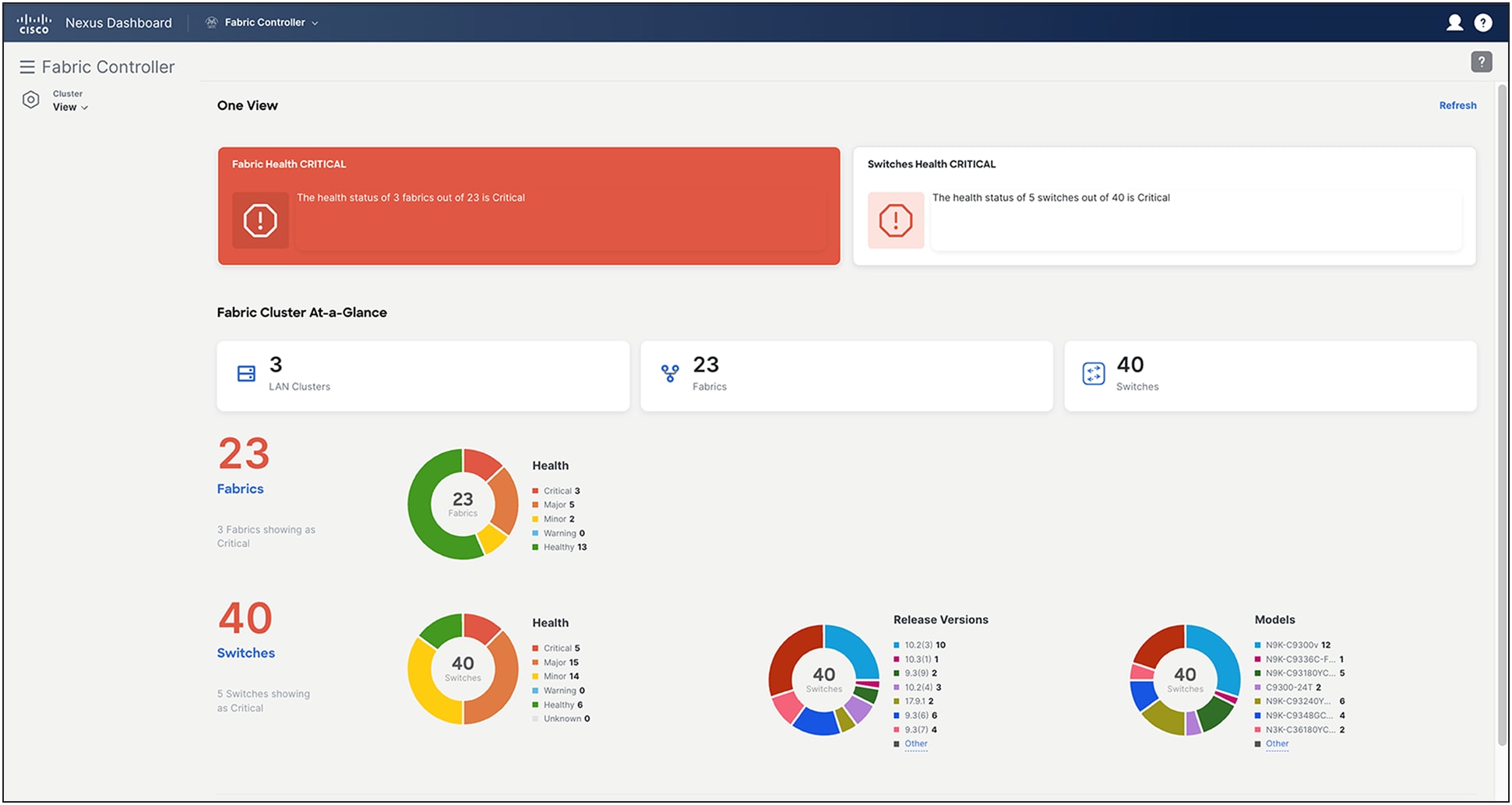Click the round help icon in top bar
This screenshot has width=1512, height=805.
click(1483, 23)
